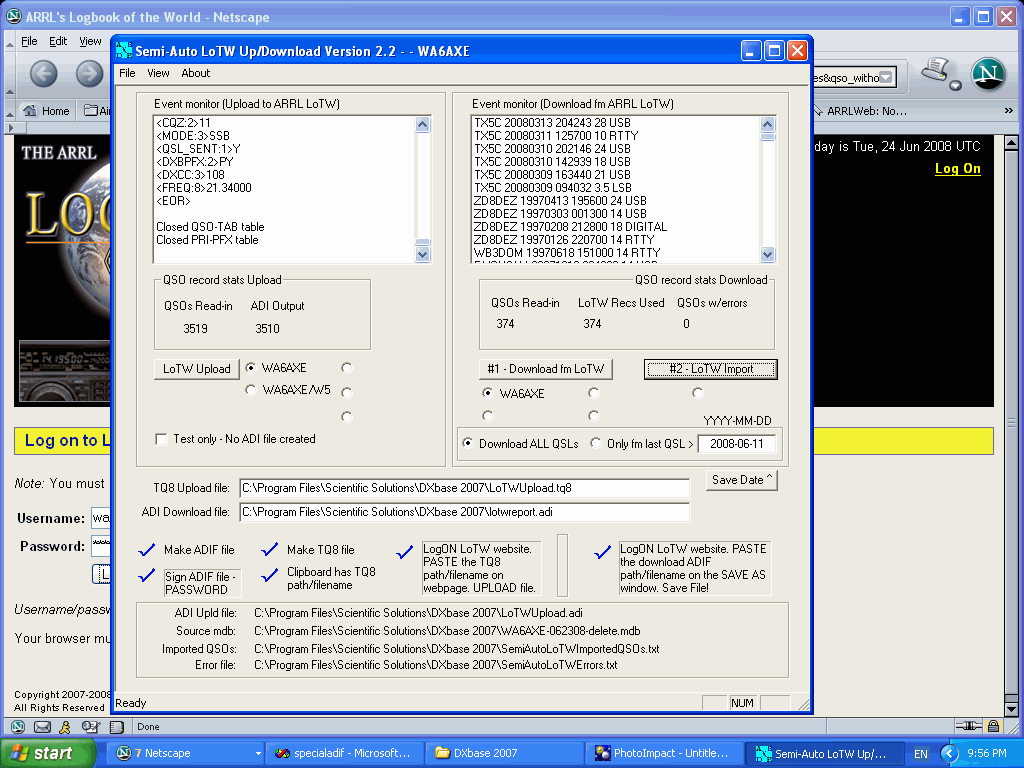Click the Print icon in Netscape toolbar

[x=935, y=70]
